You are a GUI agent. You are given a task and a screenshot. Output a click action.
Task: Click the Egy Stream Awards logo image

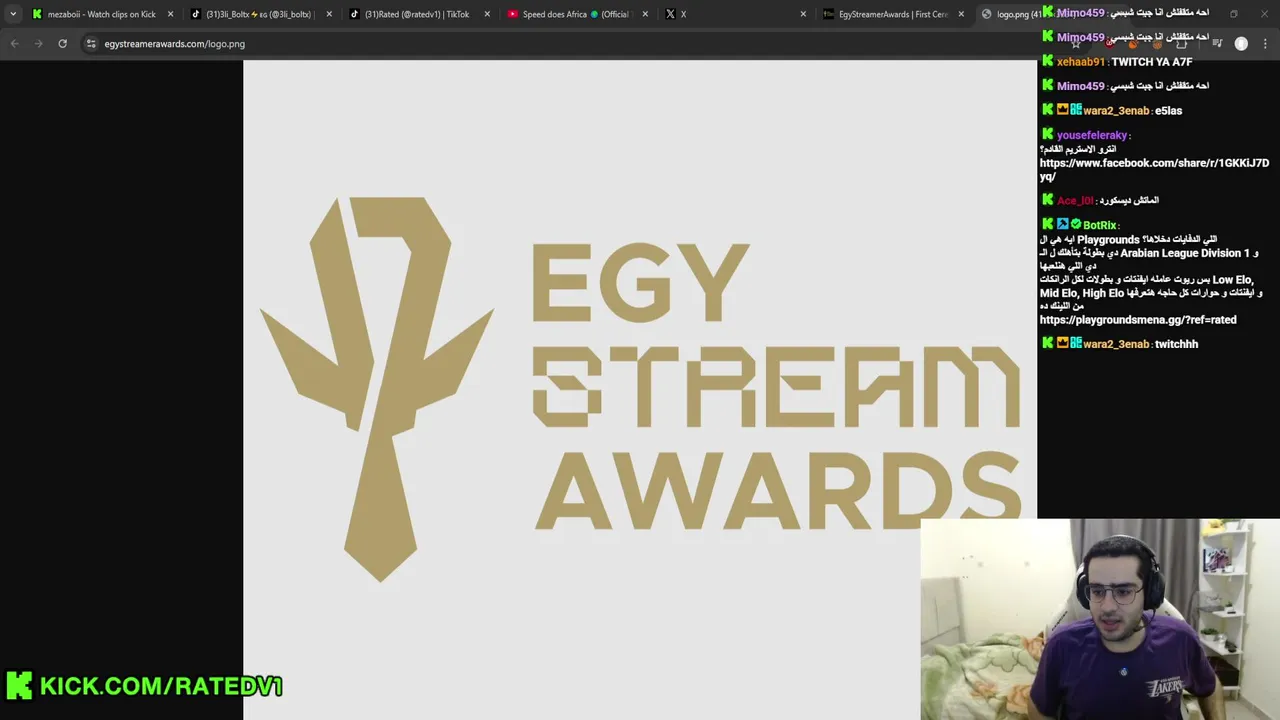(640, 390)
